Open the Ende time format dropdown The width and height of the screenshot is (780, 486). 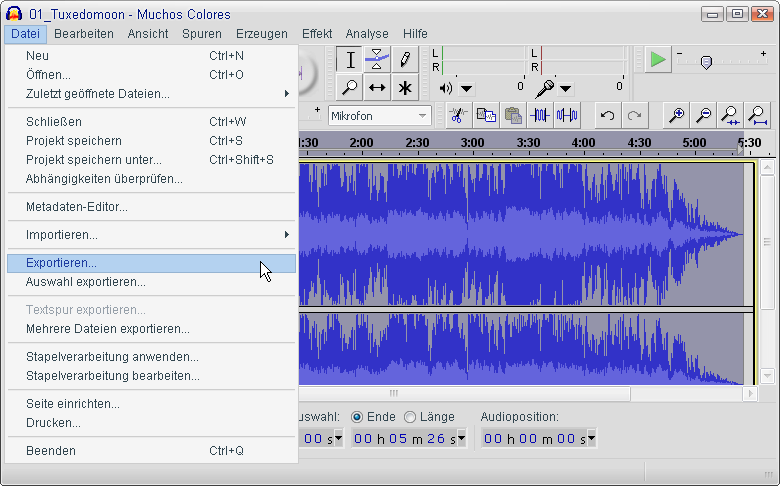(462, 438)
